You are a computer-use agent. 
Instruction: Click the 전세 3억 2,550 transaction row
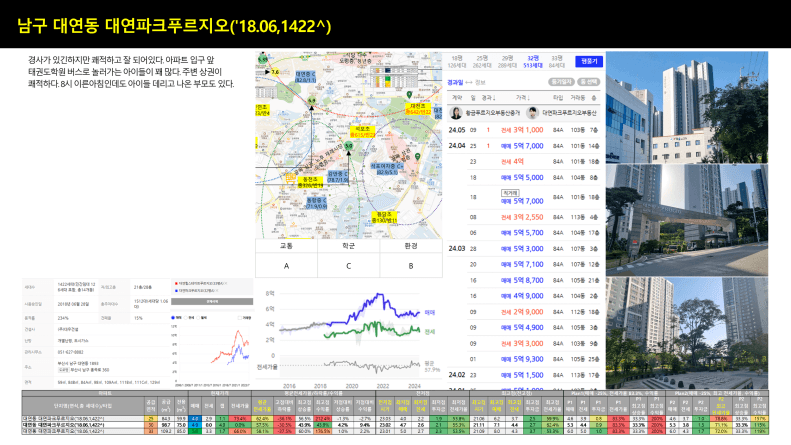pyautogui.click(x=524, y=217)
